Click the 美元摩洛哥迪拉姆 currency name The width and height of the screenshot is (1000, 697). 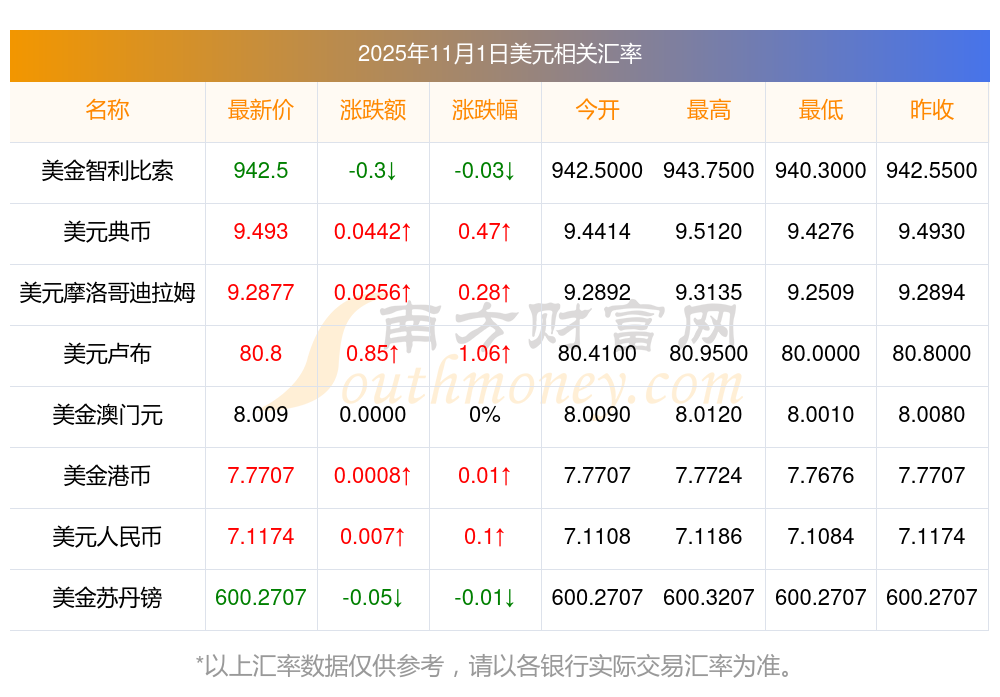(x=107, y=293)
